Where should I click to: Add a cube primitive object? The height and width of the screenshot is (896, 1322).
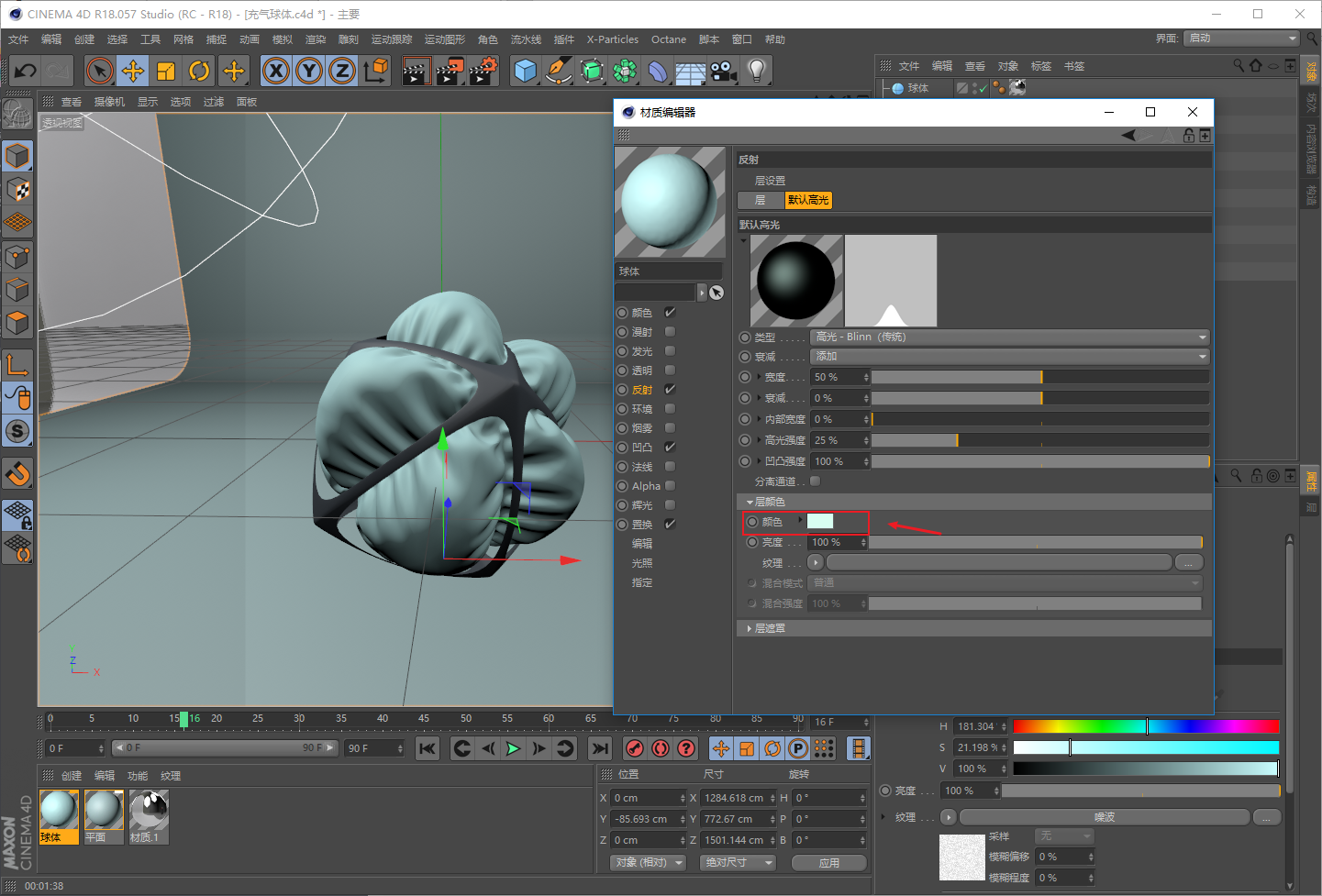(525, 71)
